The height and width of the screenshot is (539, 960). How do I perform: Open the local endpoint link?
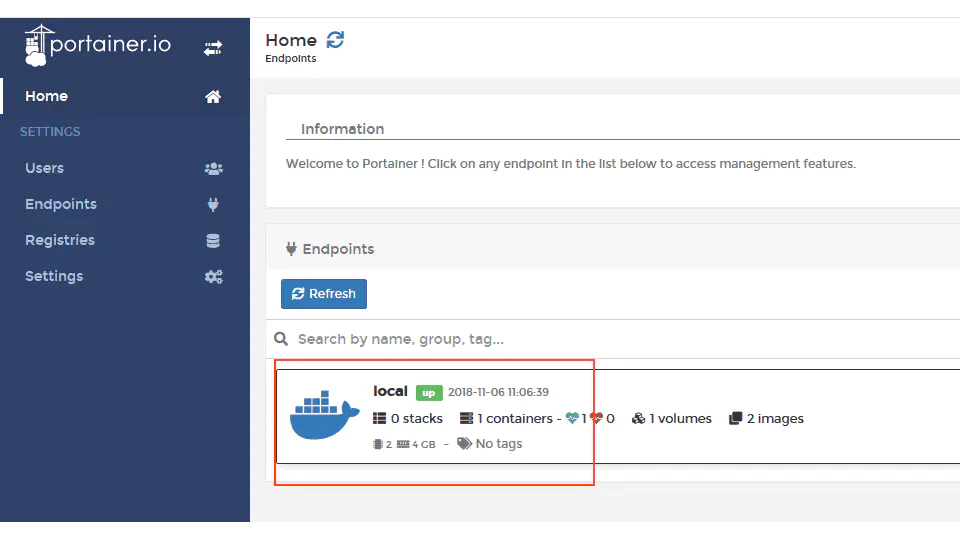pyautogui.click(x=390, y=392)
